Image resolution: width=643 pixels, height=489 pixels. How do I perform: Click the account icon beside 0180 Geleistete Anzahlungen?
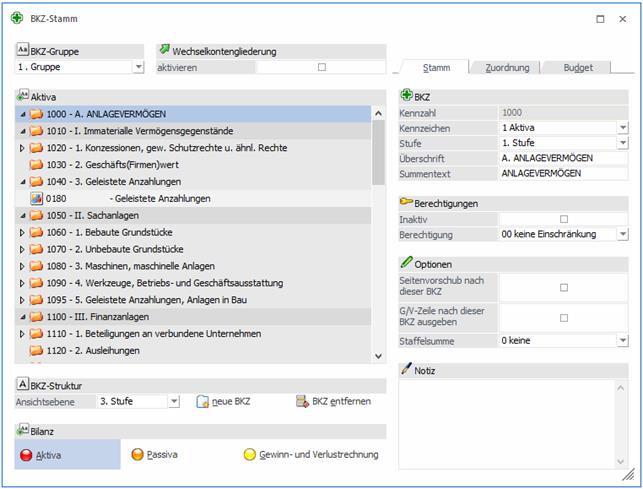coord(37,198)
